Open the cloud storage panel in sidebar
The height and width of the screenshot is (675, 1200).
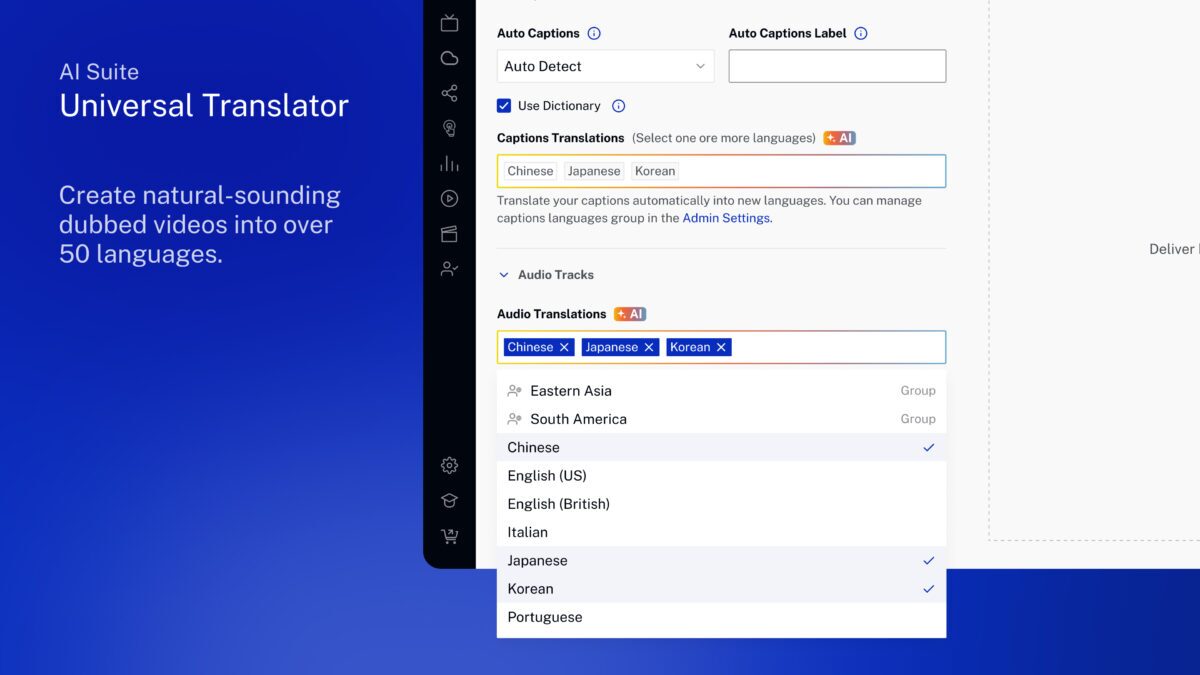tap(449, 57)
